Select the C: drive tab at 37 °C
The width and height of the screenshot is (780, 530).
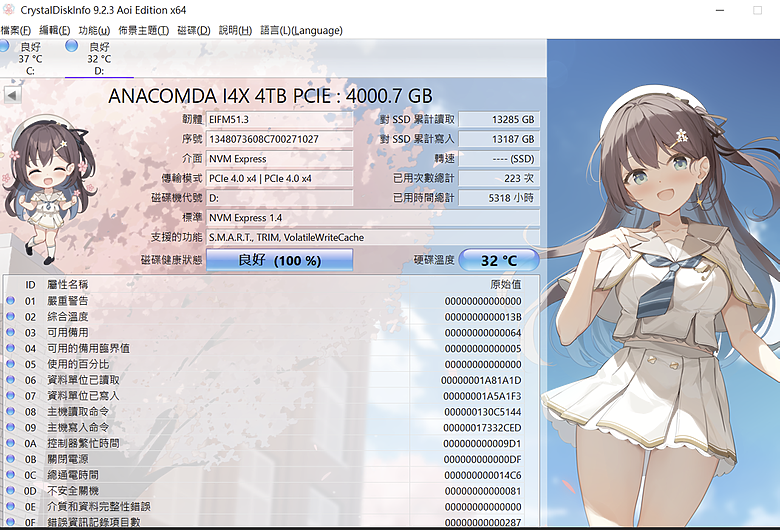[x=30, y=59]
